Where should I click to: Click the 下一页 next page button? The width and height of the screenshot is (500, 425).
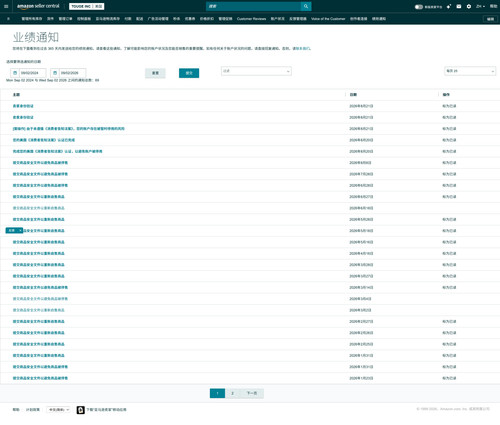252,393
